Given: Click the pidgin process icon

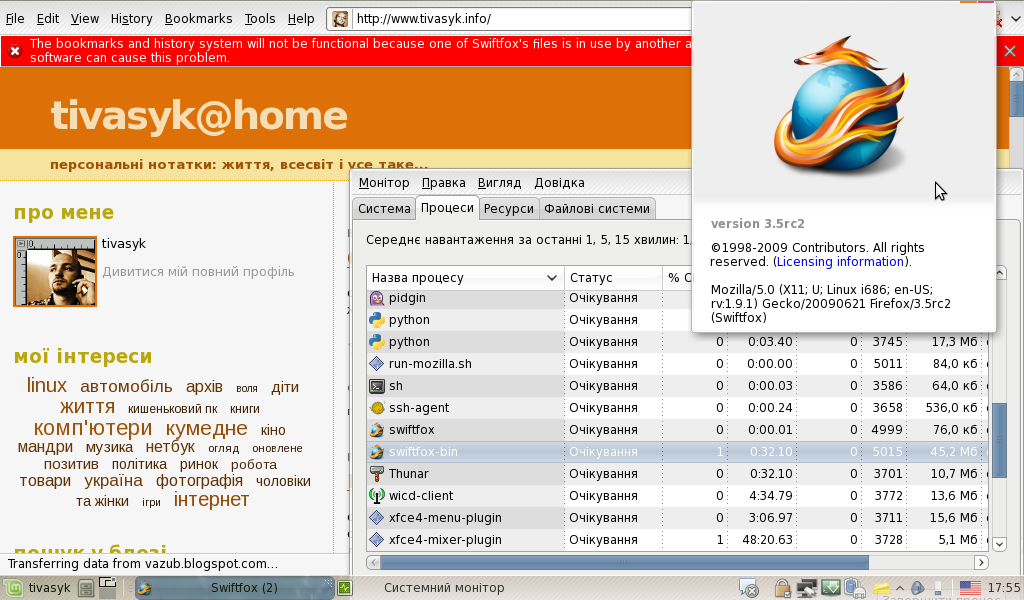Looking at the screenshot, I should pyautogui.click(x=377, y=298).
